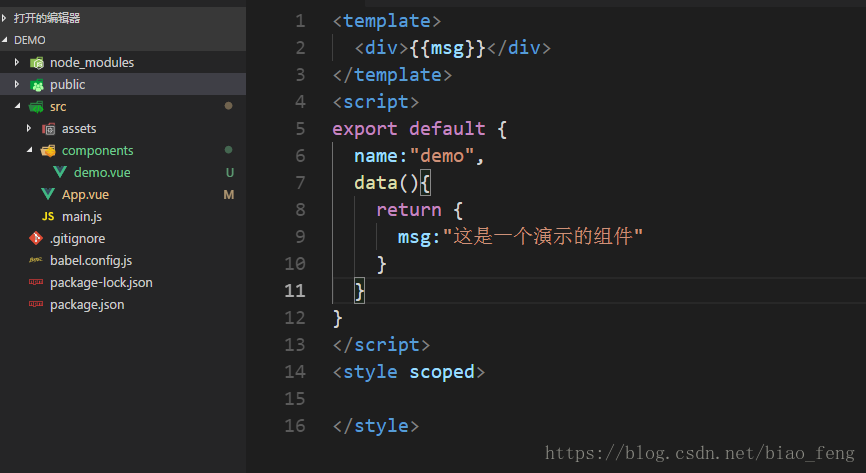Place cursor on empty line 15
This screenshot has width=866, height=473.
[598, 399]
